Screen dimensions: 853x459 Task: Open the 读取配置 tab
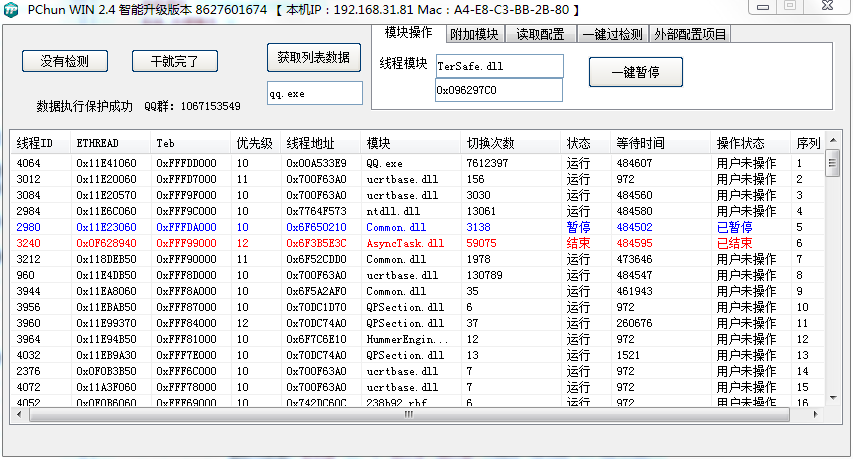(x=540, y=34)
